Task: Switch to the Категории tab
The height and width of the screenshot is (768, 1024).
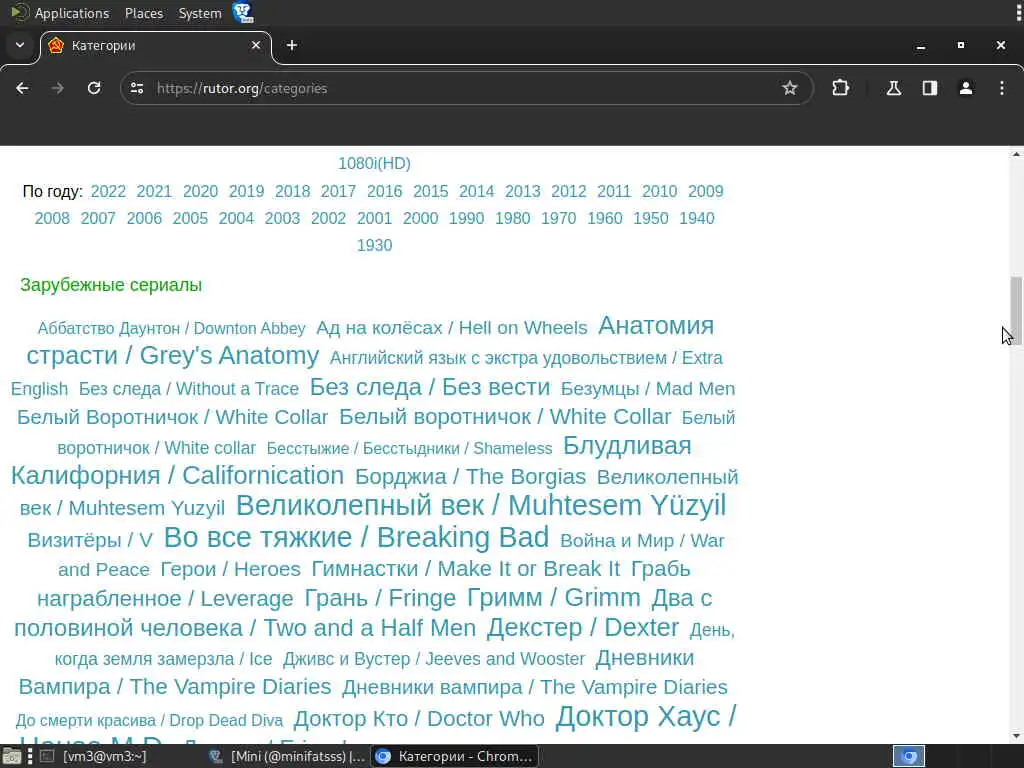Action: [156, 45]
